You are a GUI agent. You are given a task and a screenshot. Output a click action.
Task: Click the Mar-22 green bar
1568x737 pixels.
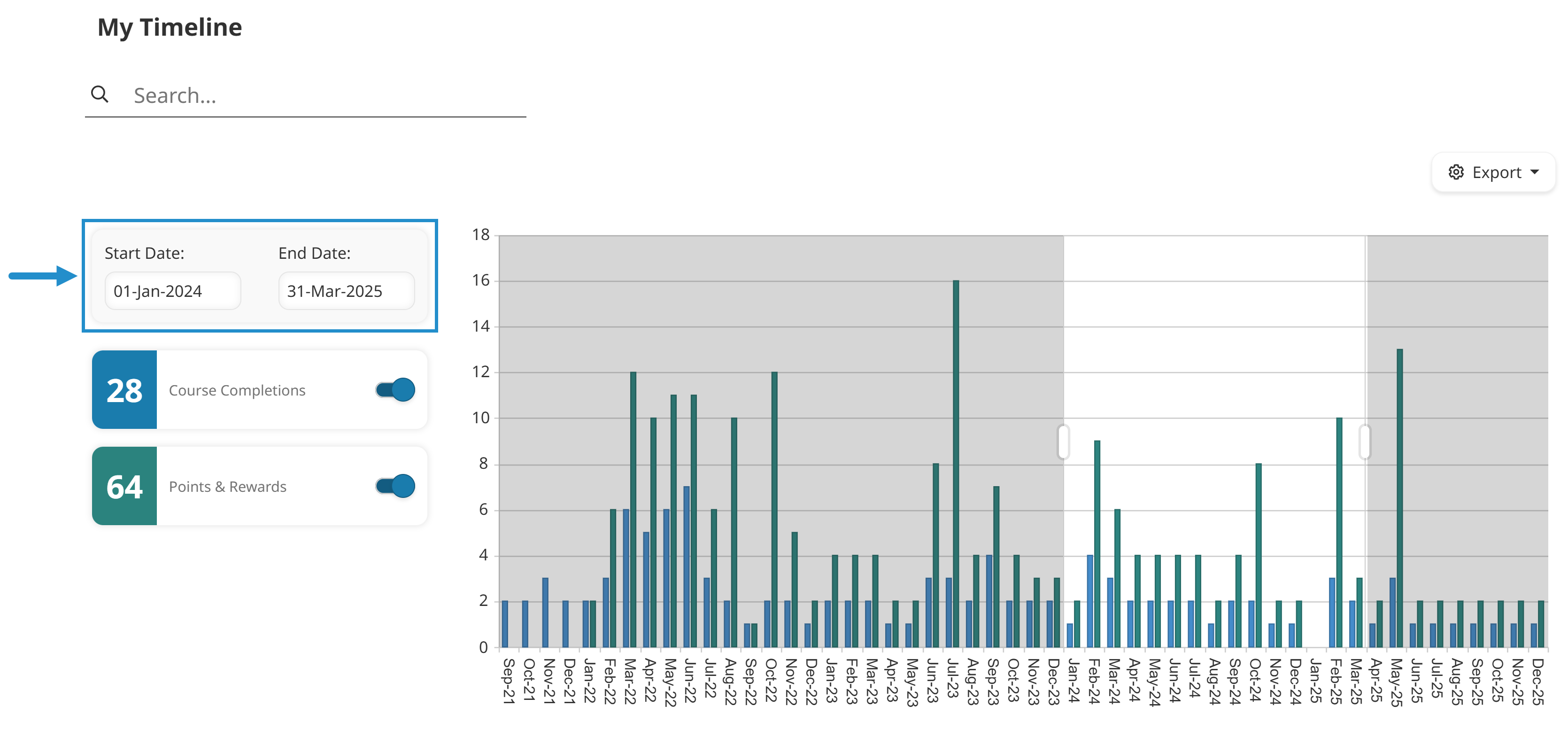pos(633,509)
